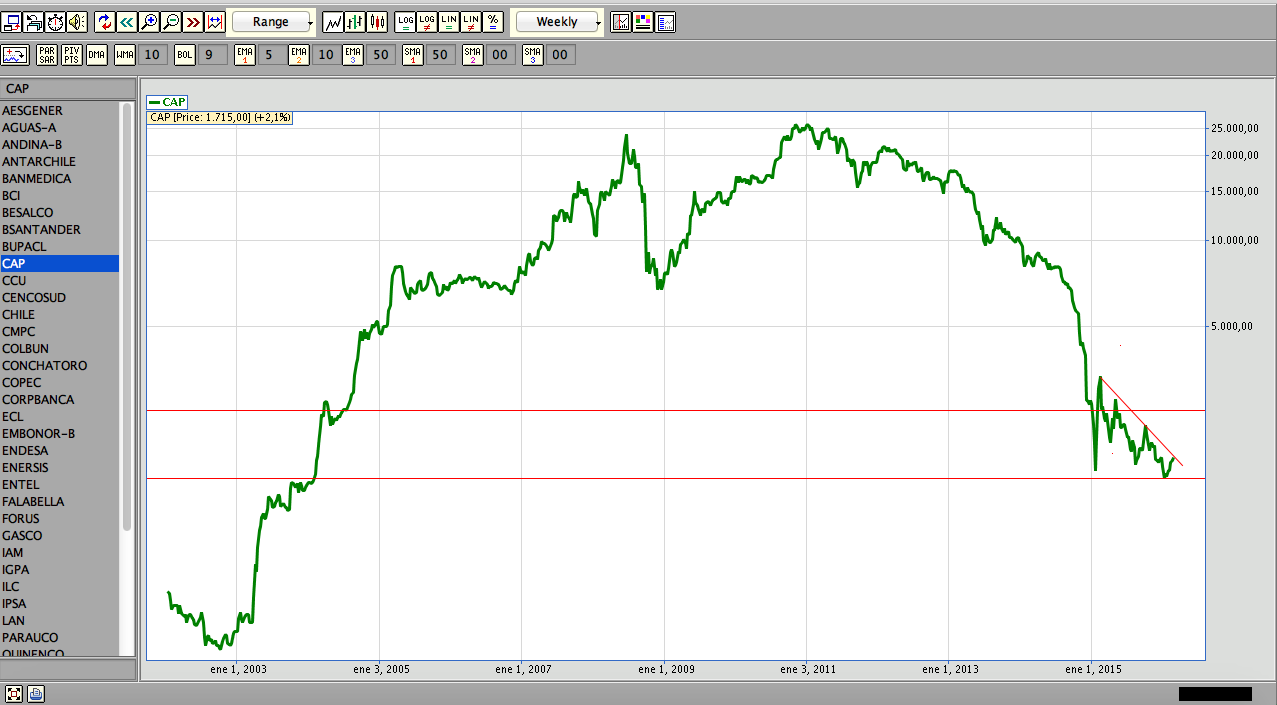Toggle the SMA 2 indicator

point(472,55)
